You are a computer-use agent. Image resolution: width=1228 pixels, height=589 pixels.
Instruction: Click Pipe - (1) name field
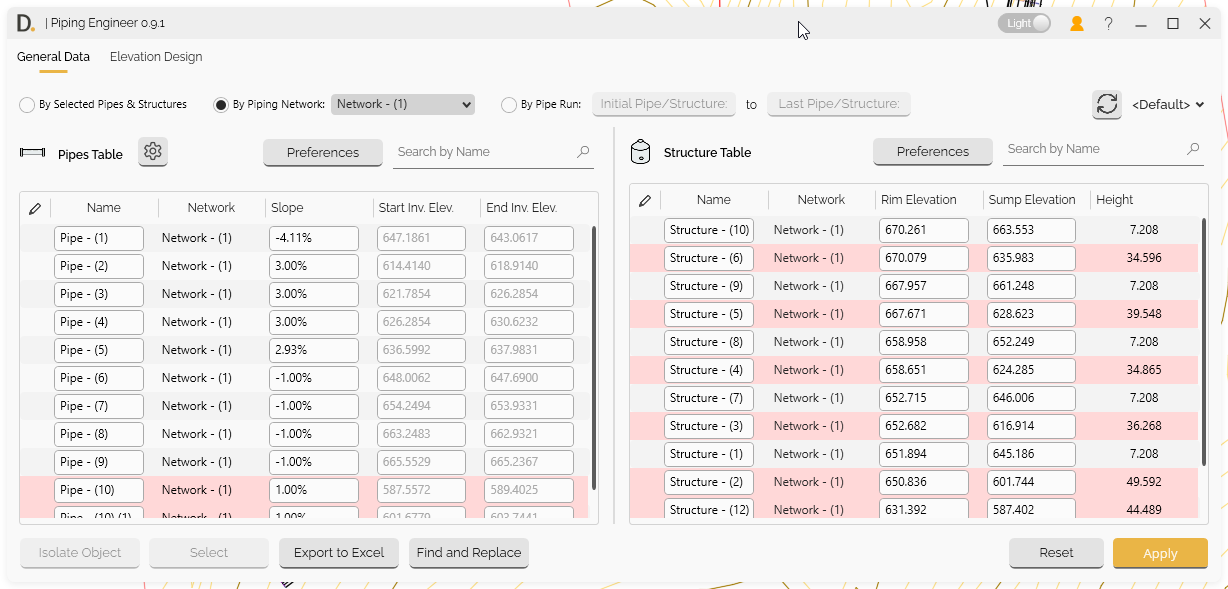[99, 238]
